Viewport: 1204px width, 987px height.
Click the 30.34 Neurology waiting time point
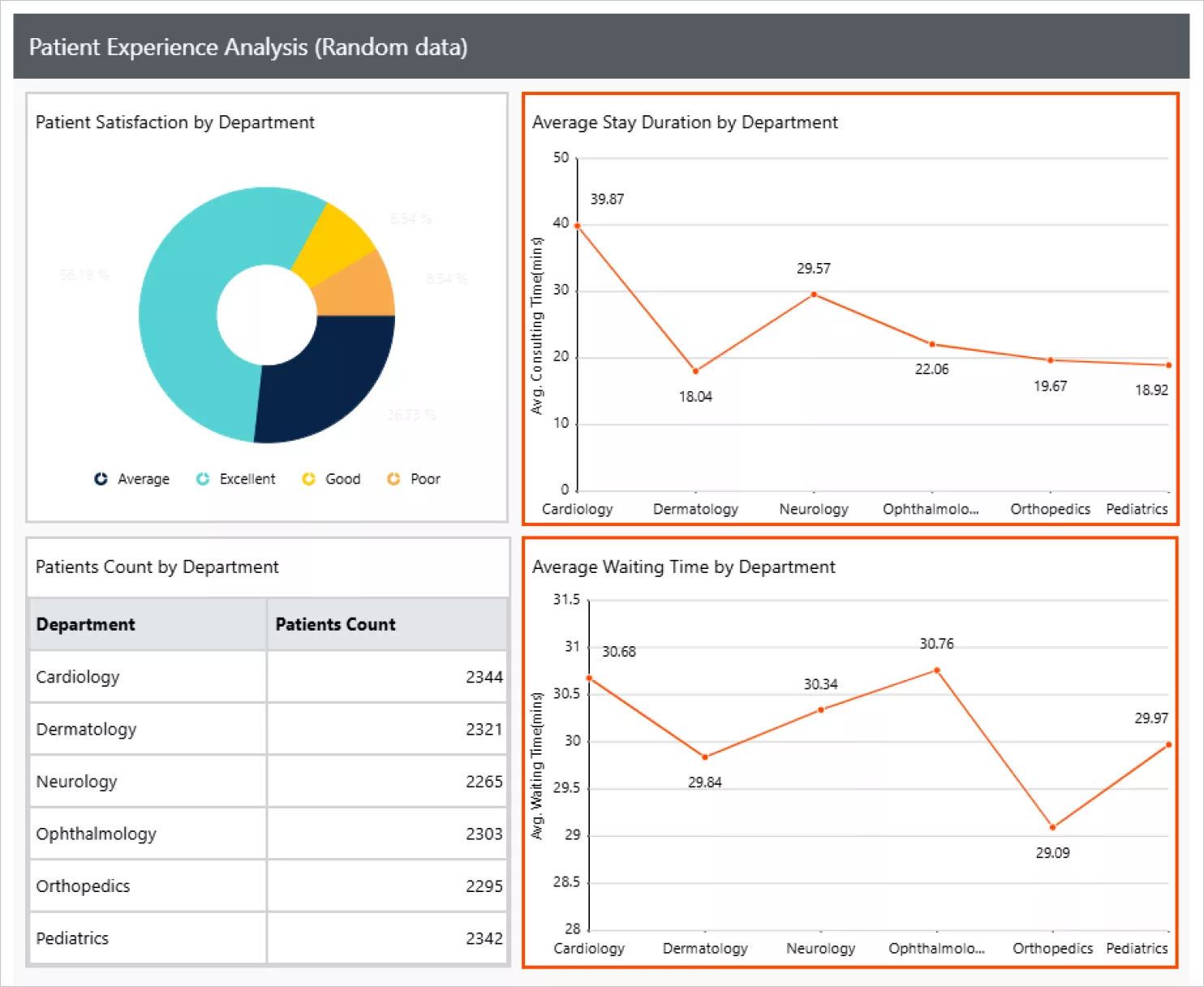pyautogui.click(x=821, y=710)
